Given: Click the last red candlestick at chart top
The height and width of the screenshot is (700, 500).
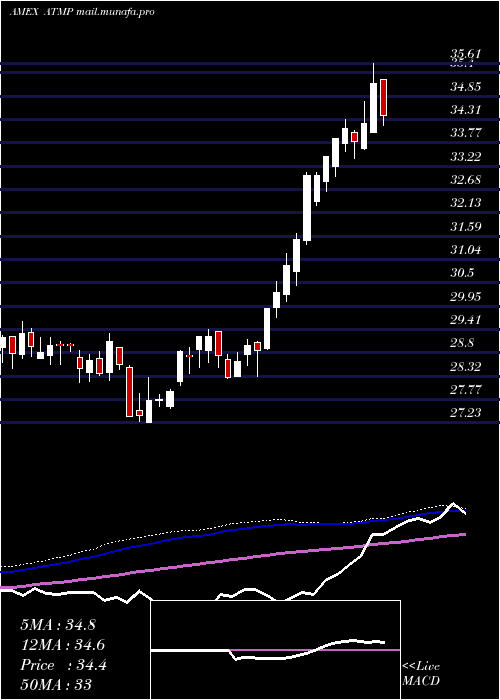Looking at the screenshot, I should point(383,97).
